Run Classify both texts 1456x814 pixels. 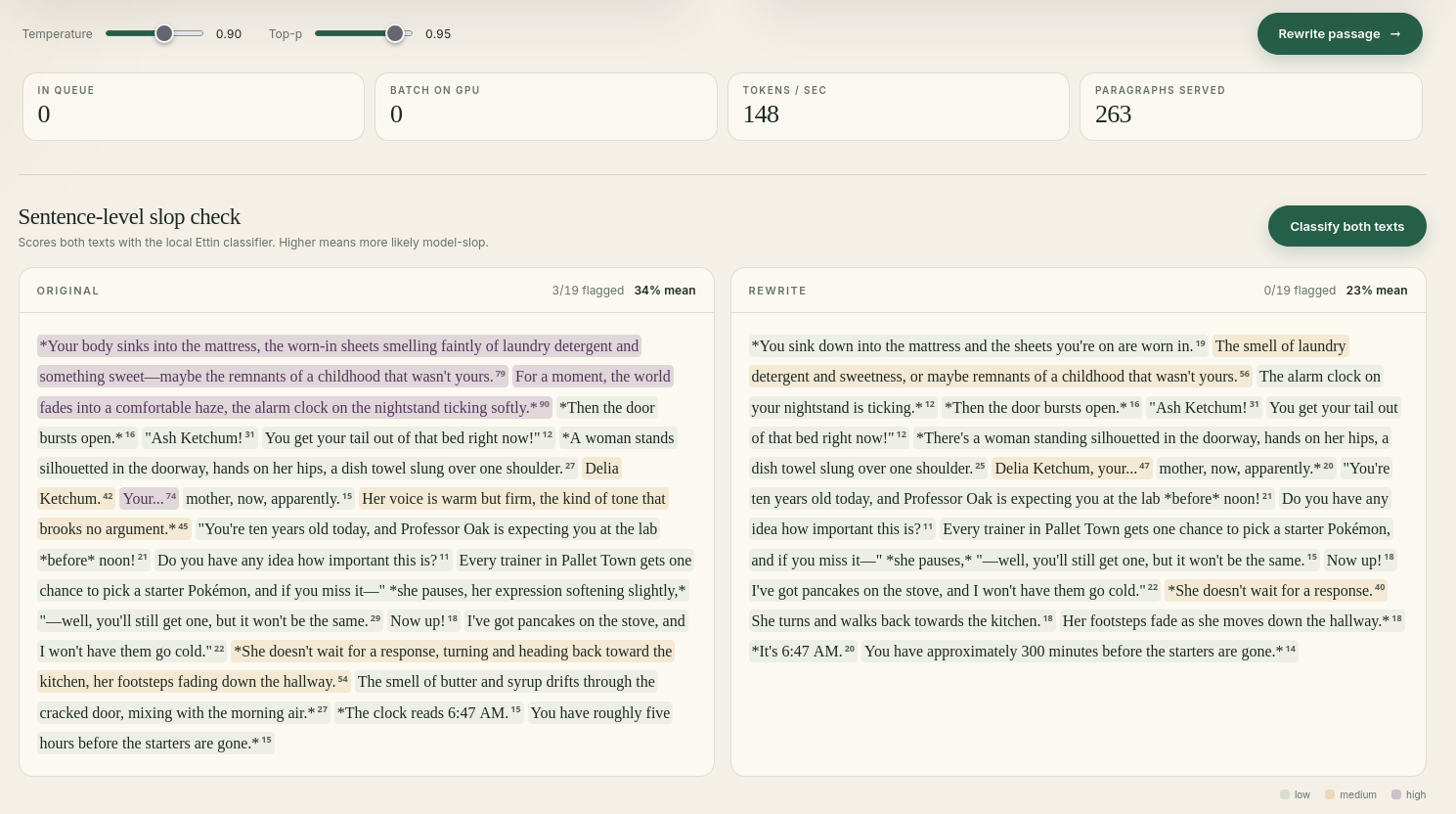[1346, 226]
